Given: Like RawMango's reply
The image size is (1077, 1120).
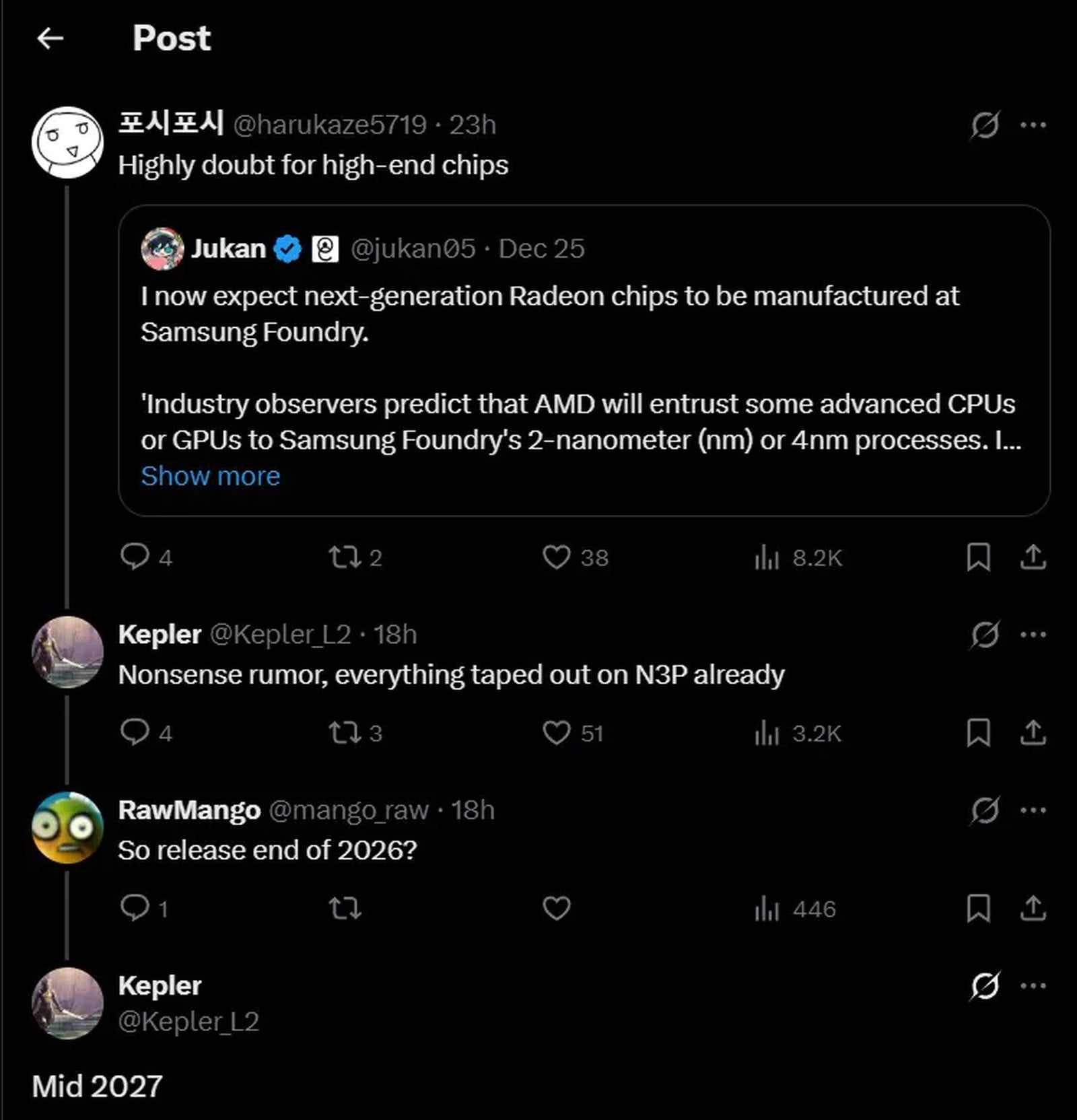Looking at the screenshot, I should point(556,909).
